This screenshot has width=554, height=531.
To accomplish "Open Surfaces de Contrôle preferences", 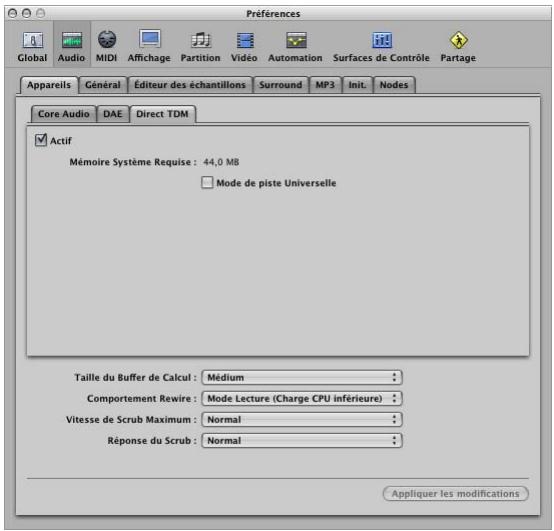I will (381, 46).
